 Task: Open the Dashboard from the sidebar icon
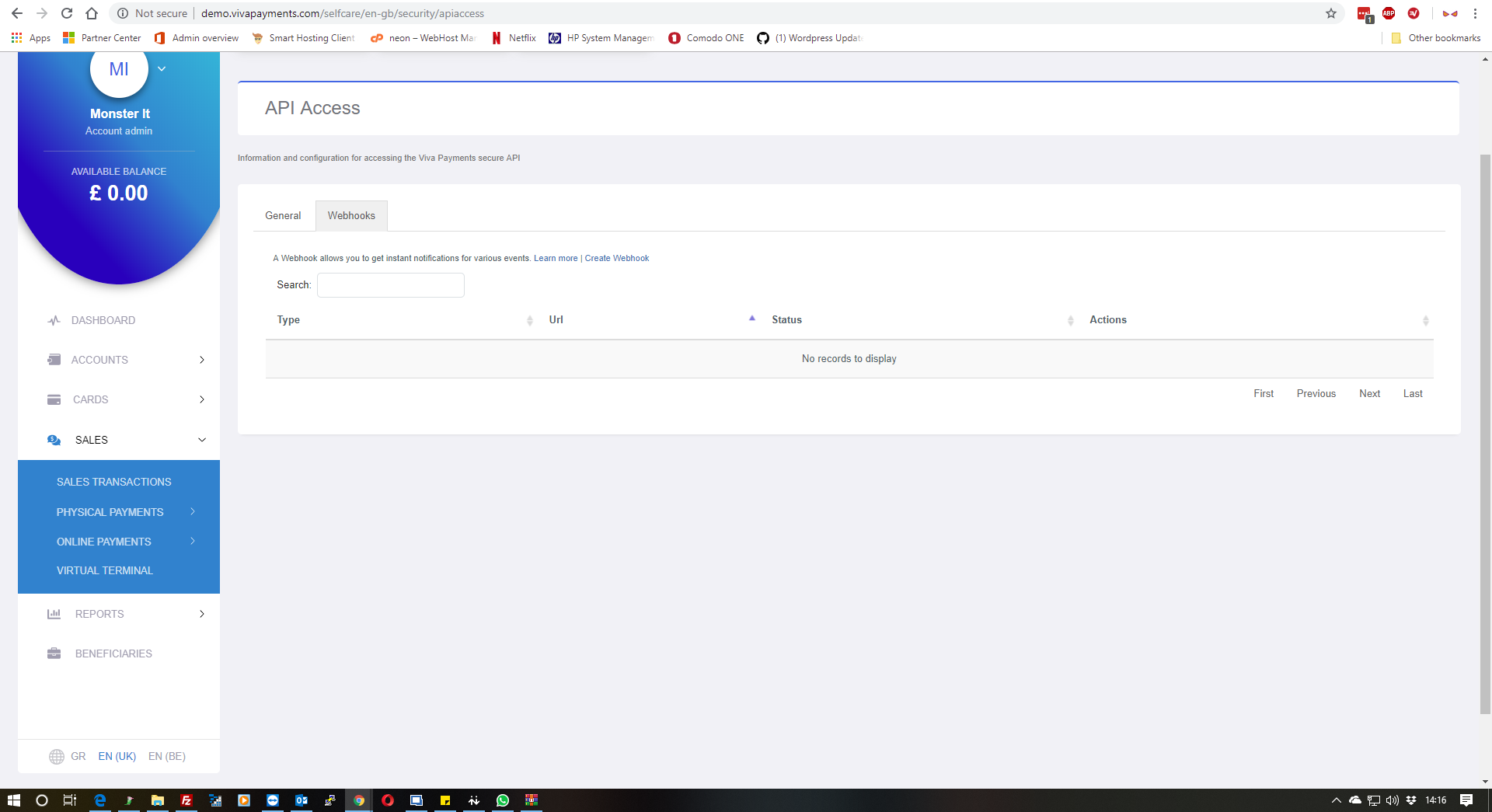pyautogui.click(x=53, y=320)
